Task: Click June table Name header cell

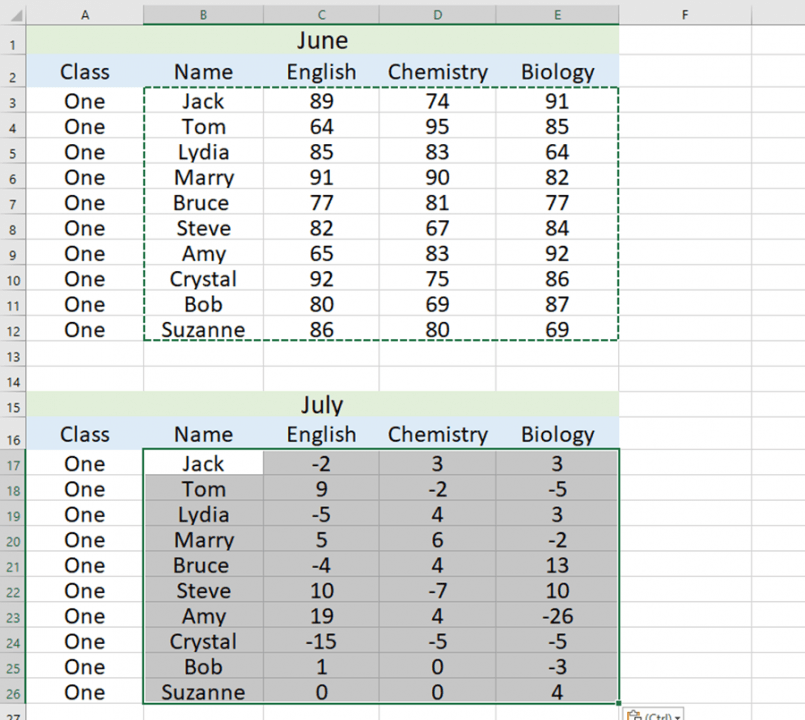Action: click(203, 71)
